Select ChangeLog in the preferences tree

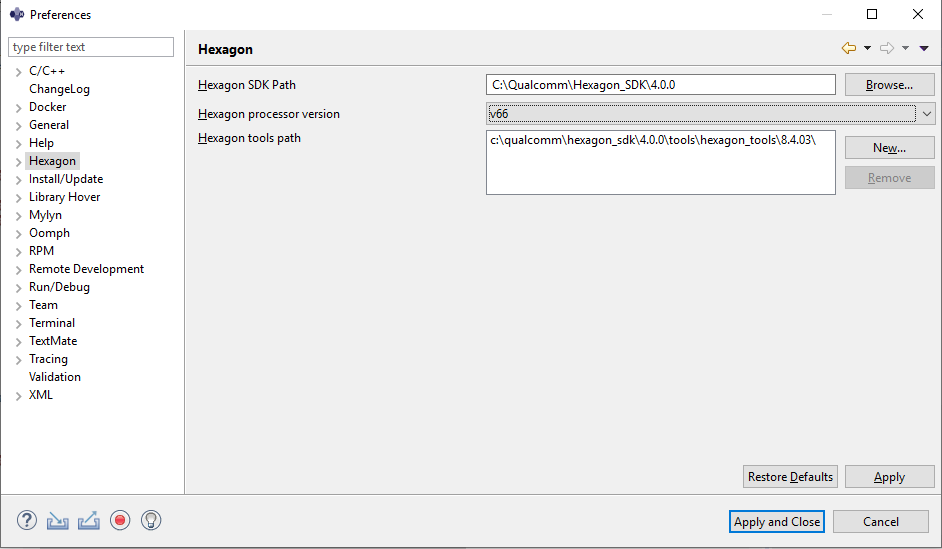point(59,89)
